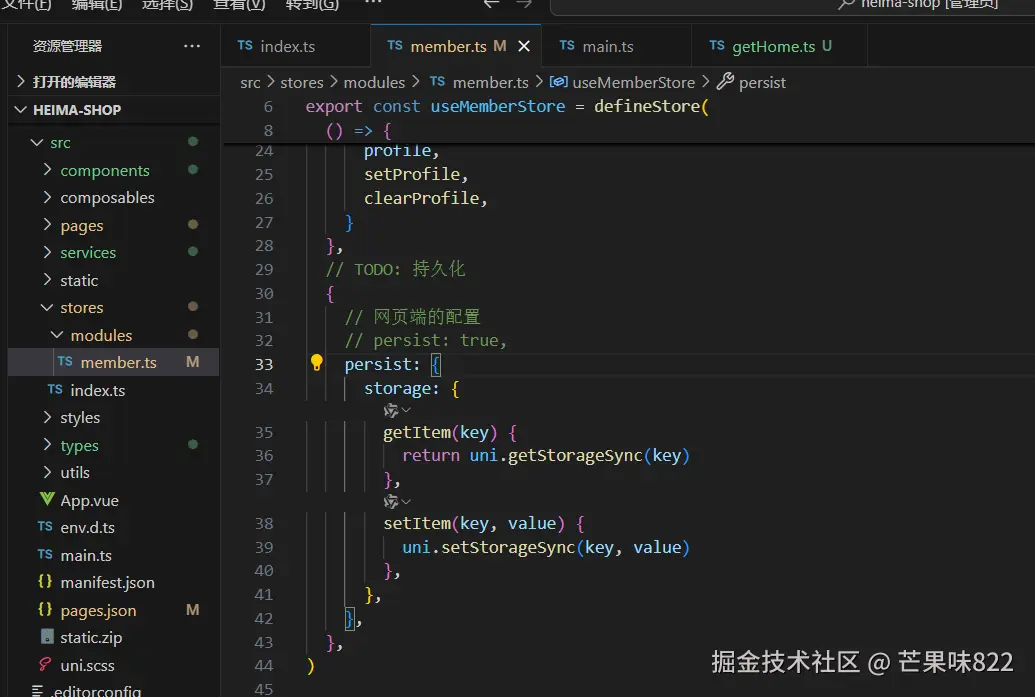
Task: Open member.ts in the file tree
Action: click(x=114, y=362)
